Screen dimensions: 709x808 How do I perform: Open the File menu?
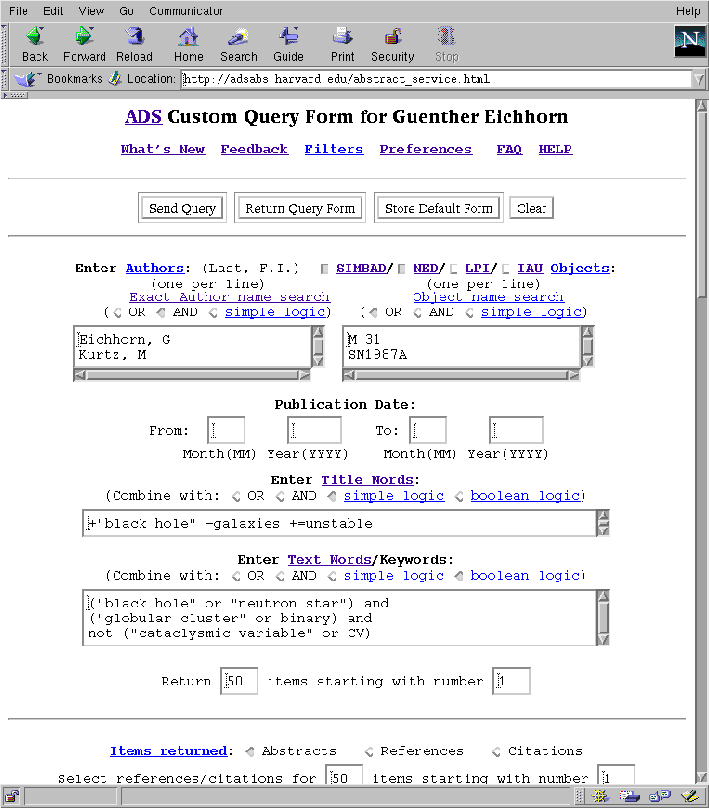coord(18,11)
